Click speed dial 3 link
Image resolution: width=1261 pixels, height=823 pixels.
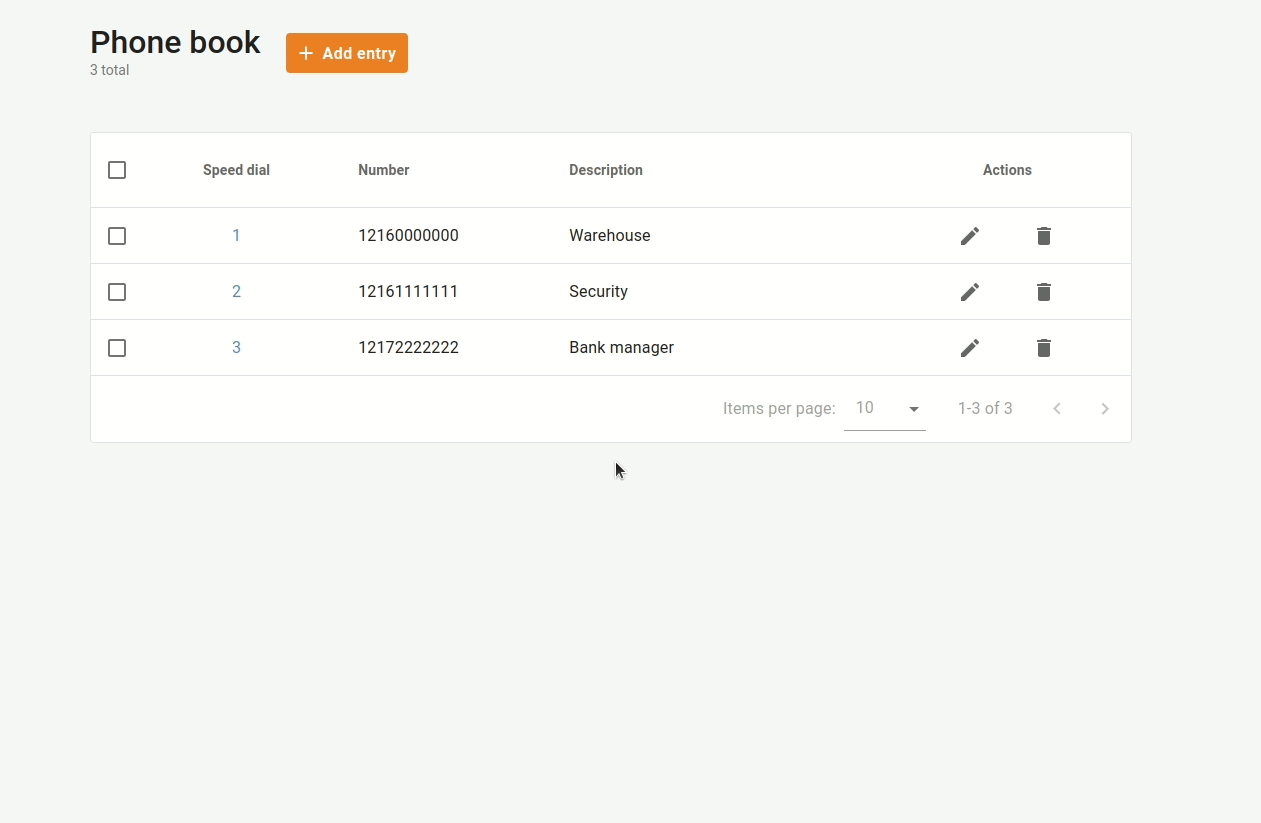click(236, 348)
